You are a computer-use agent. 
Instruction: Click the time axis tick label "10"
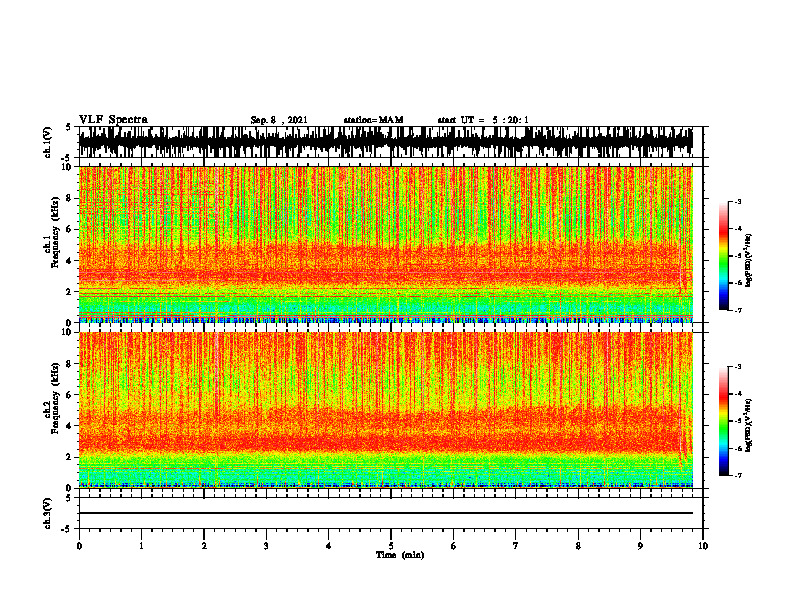click(703, 546)
